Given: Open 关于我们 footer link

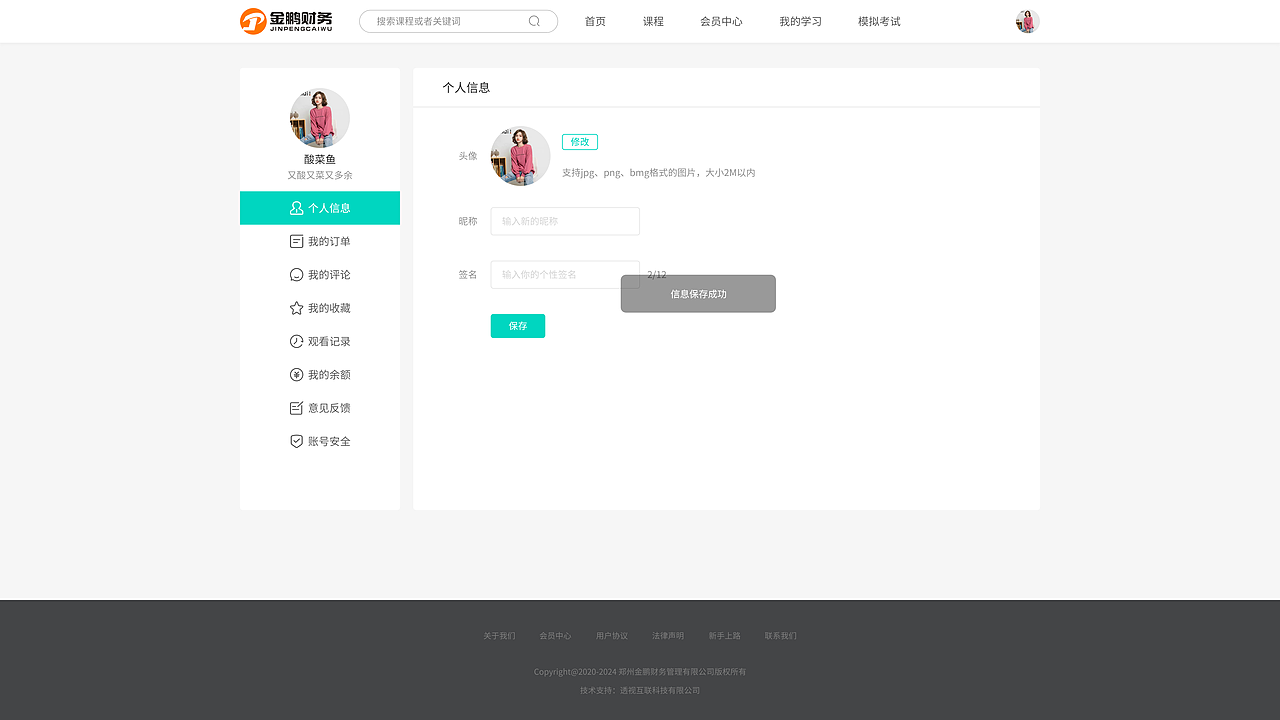Looking at the screenshot, I should click(x=499, y=636).
